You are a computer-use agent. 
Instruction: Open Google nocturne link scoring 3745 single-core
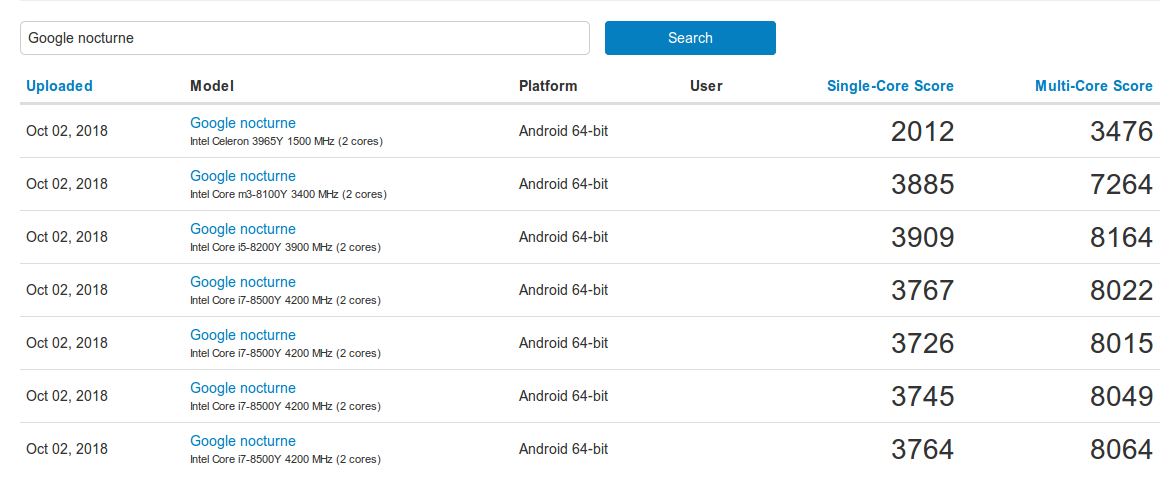(243, 388)
